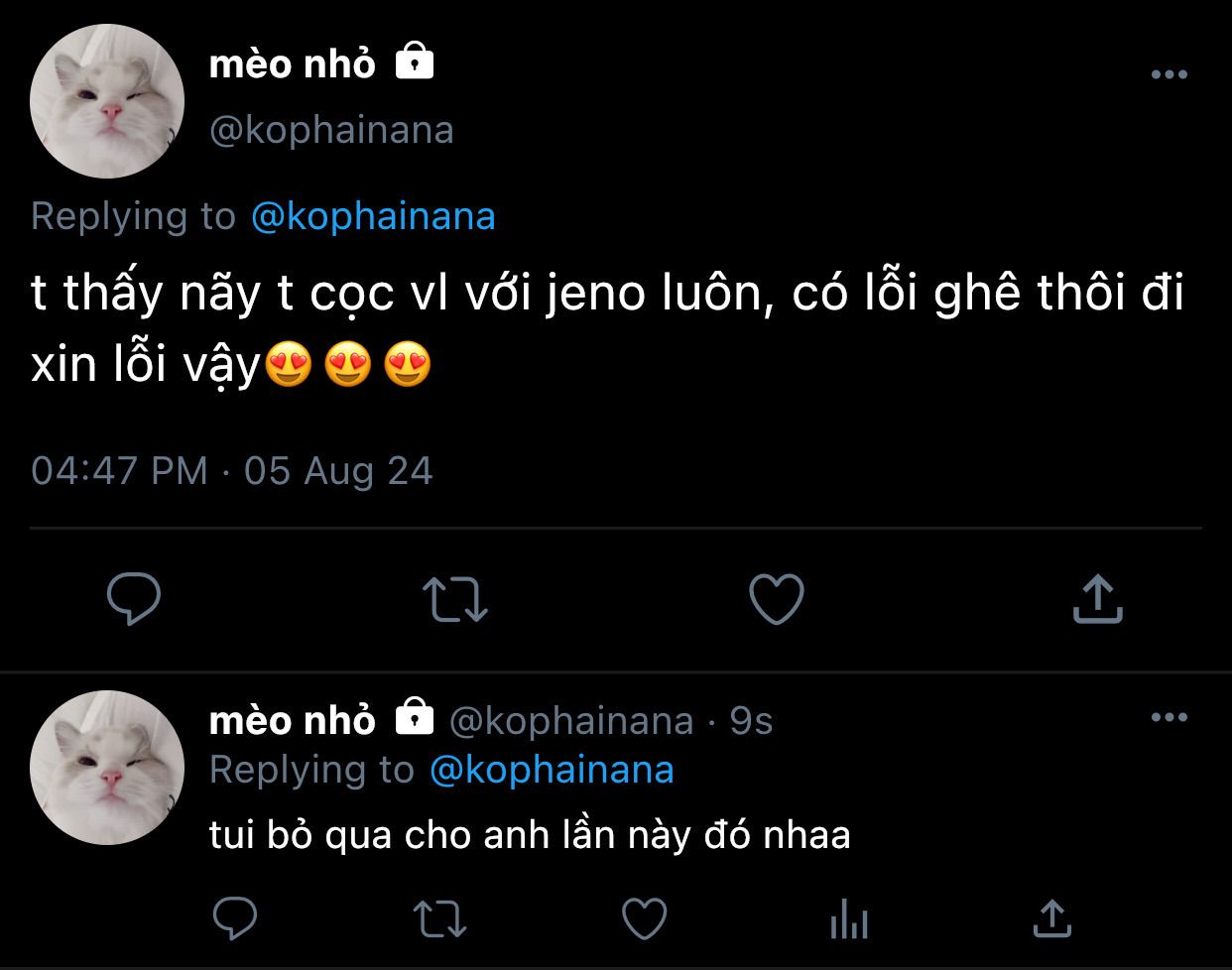Retweet the 9s-old reply tweet
The image size is (1232, 970).
439,918
